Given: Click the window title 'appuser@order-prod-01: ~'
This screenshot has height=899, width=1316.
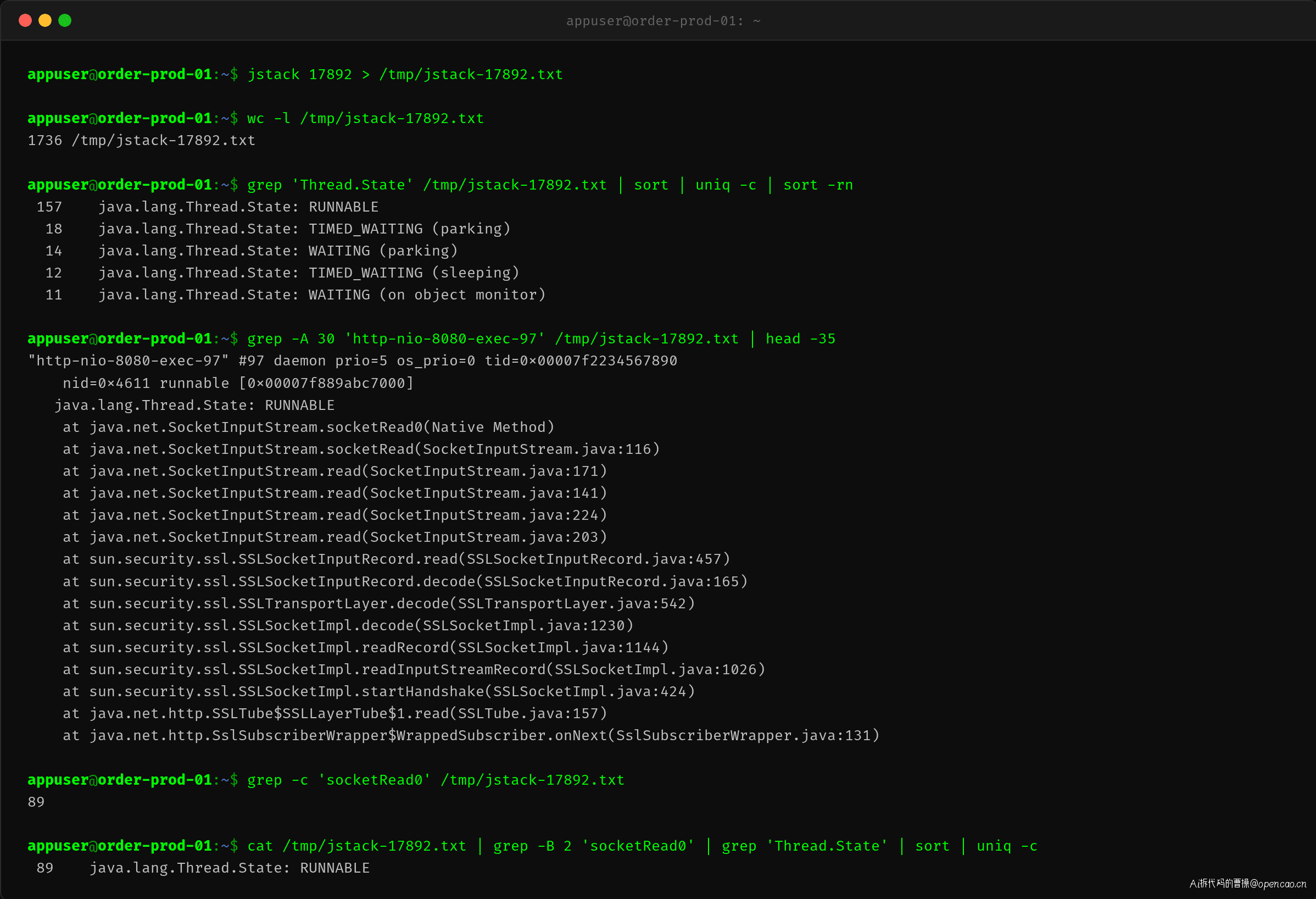Looking at the screenshot, I should click(x=663, y=21).
